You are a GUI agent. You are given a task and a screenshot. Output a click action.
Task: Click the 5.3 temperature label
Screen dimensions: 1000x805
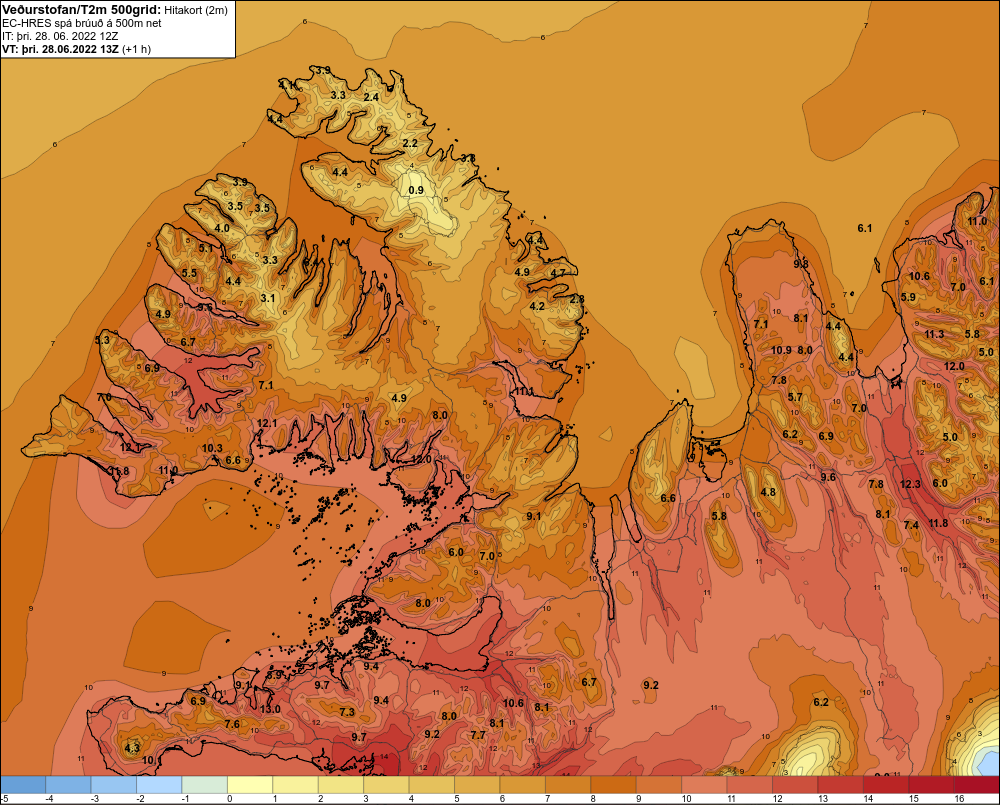[102, 340]
